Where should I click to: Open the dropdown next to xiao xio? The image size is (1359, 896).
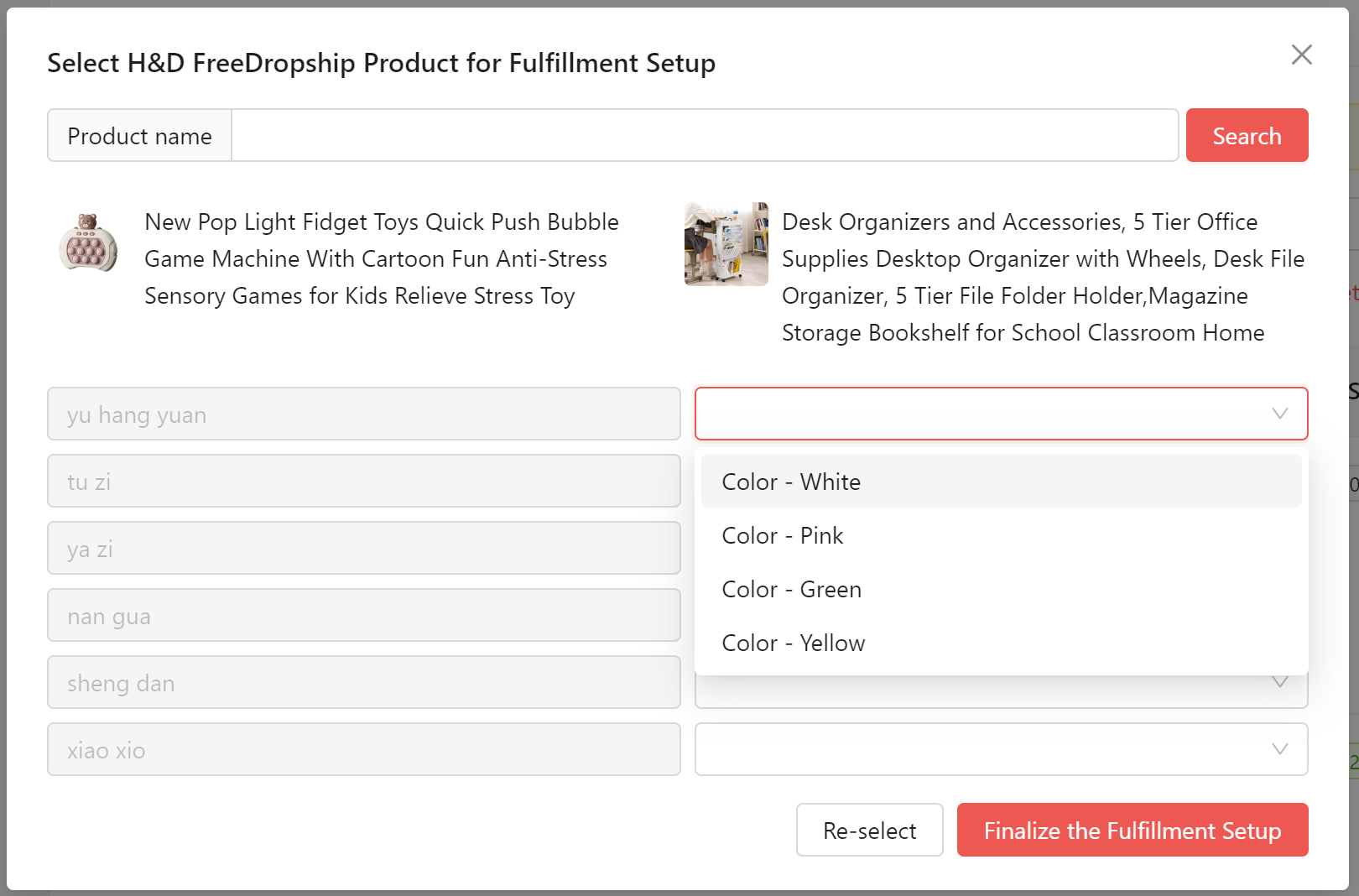click(1001, 749)
